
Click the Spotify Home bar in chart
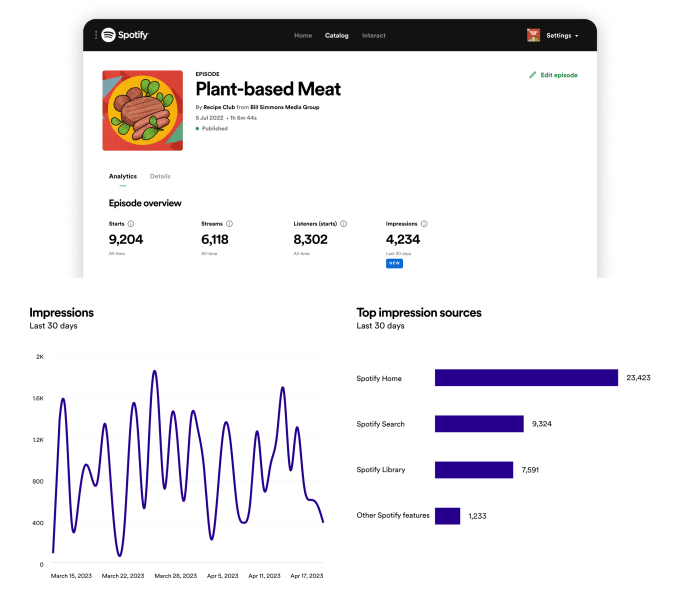pyautogui.click(x=526, y=378)
